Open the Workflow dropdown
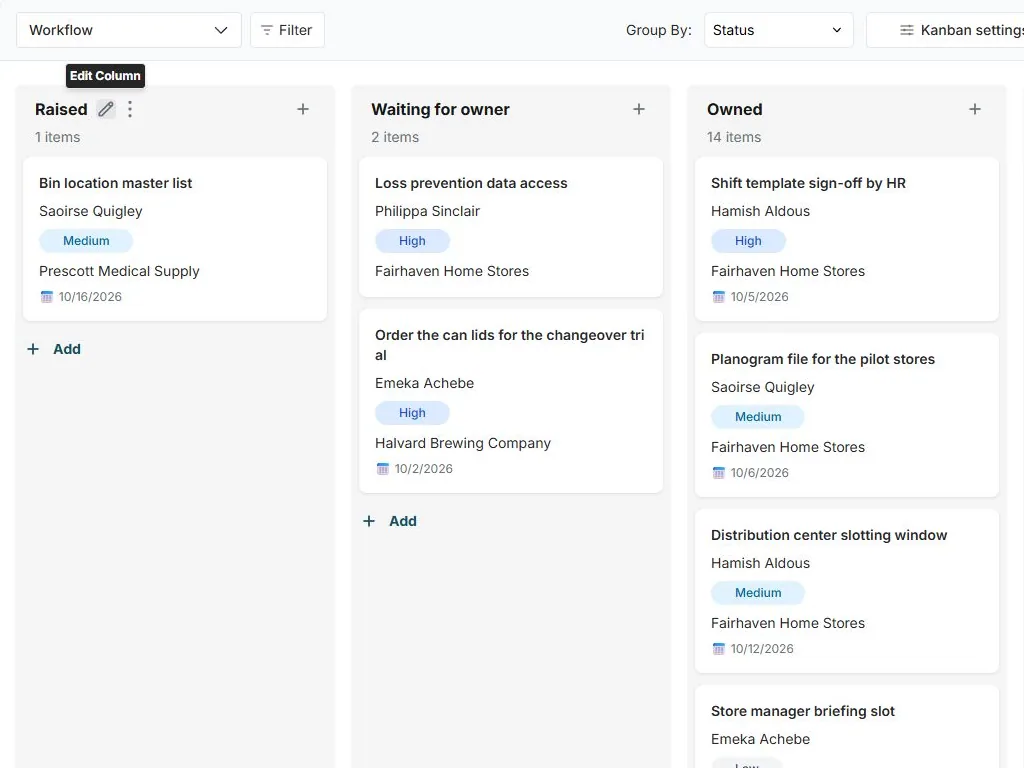The height and width of the screenshot is (768, 1024). pos(129,30)
